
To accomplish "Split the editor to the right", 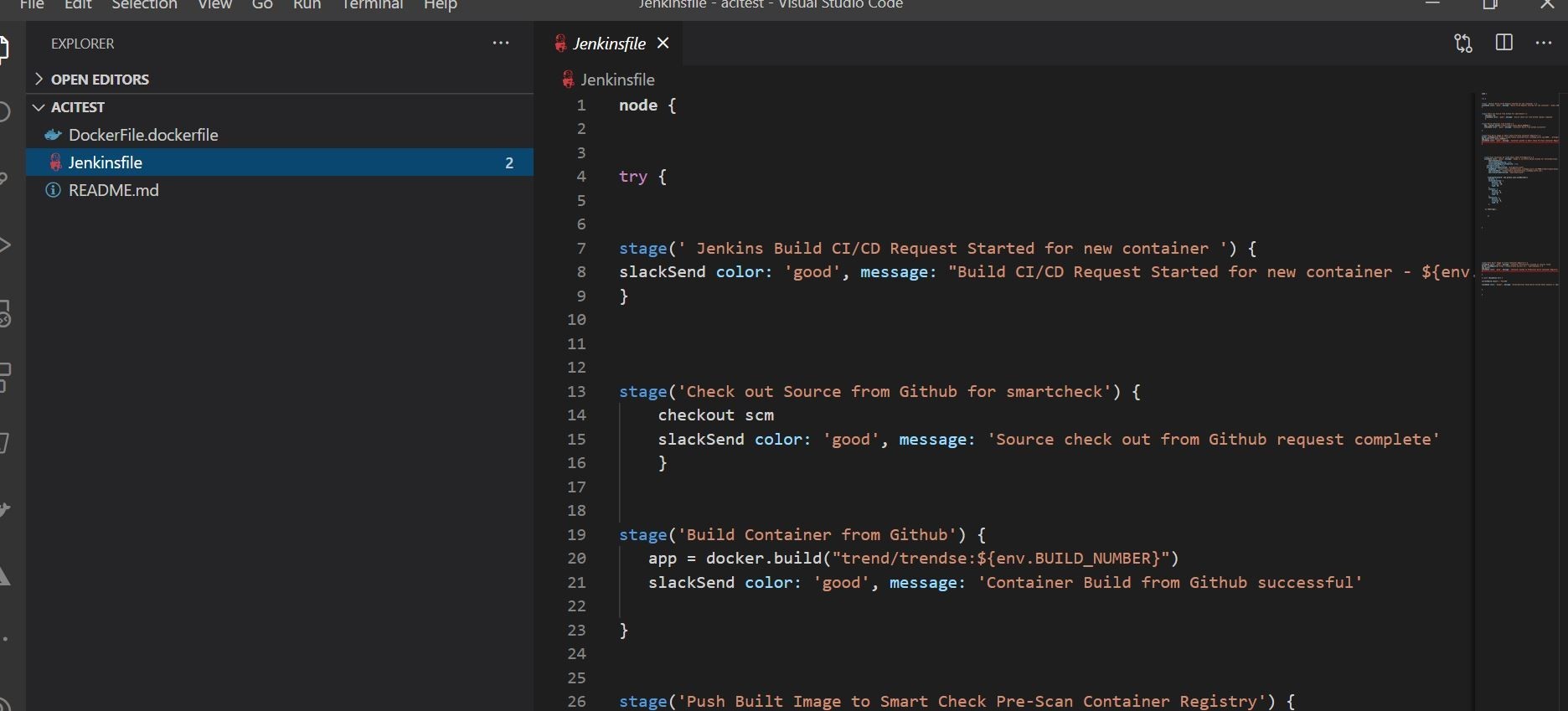I will [1504, 43].
